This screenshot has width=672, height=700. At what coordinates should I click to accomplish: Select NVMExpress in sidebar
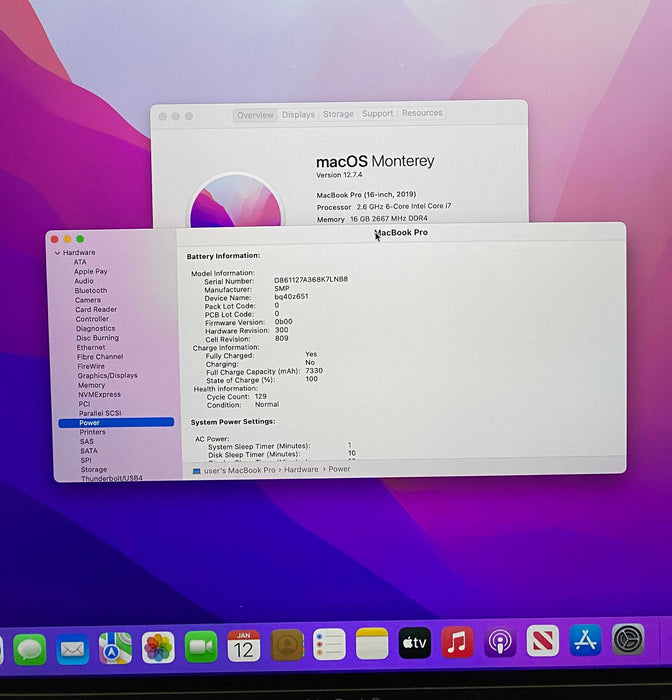[x=100, y=395]
